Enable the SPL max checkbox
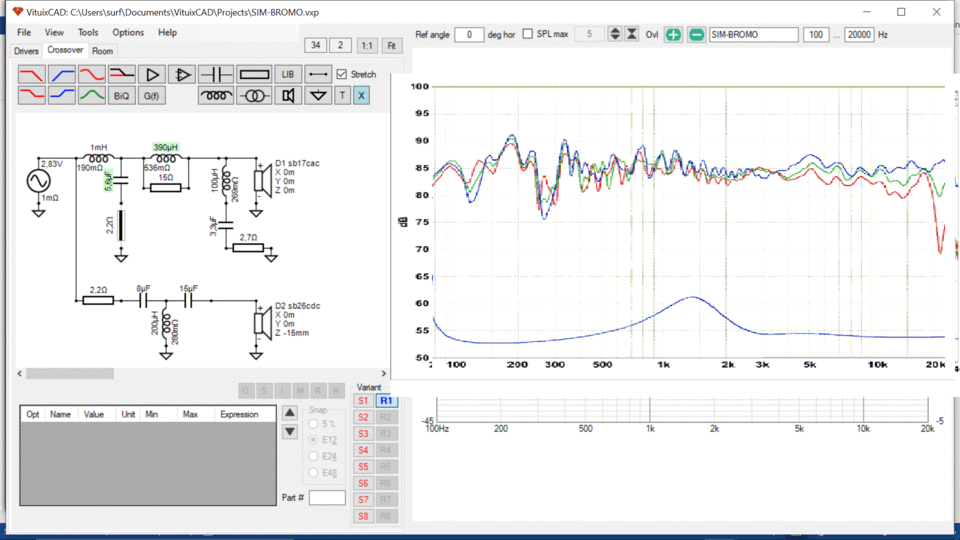The width and height of the screenshot is (960, 540). point(527,34)
